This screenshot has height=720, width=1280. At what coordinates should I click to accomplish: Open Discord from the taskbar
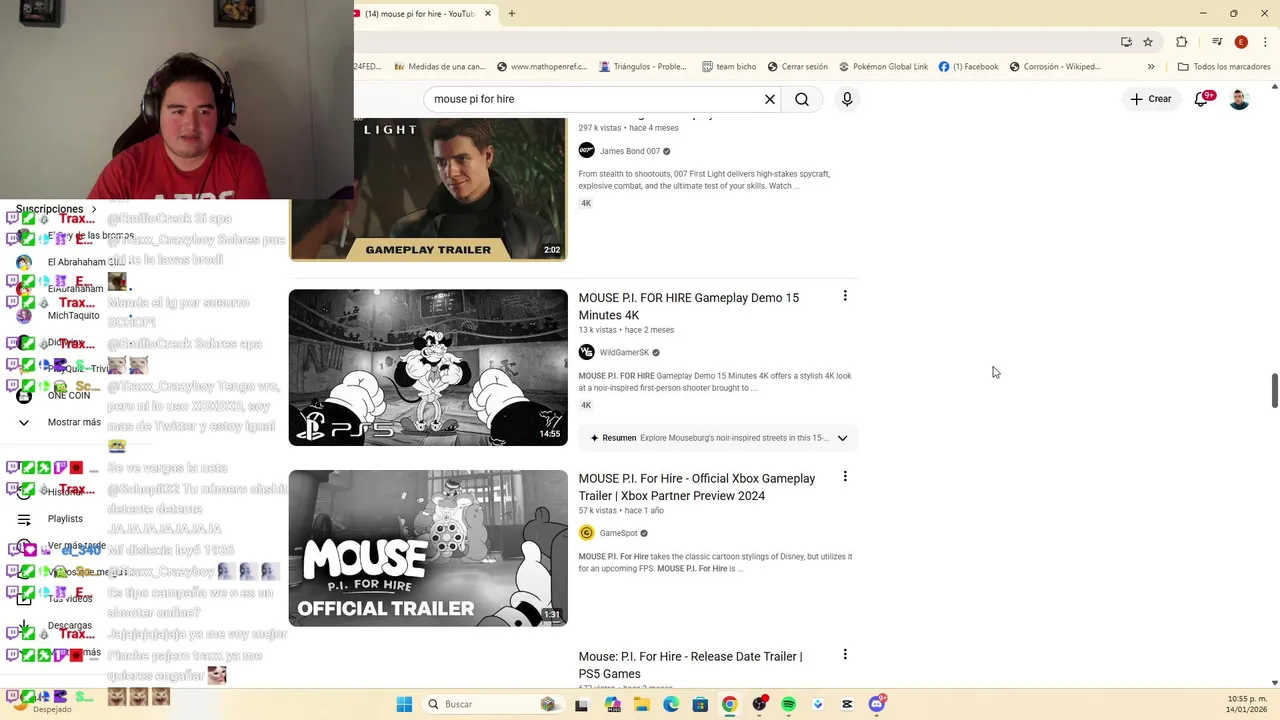point(877,704)
